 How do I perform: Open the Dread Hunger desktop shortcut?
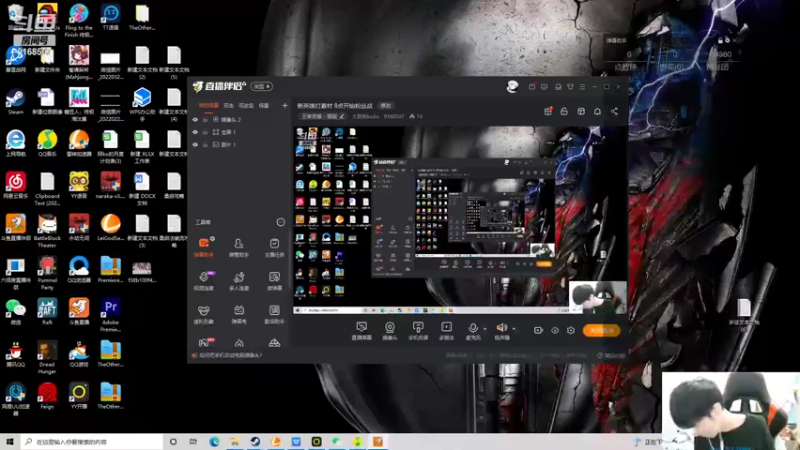pos(47,357)
